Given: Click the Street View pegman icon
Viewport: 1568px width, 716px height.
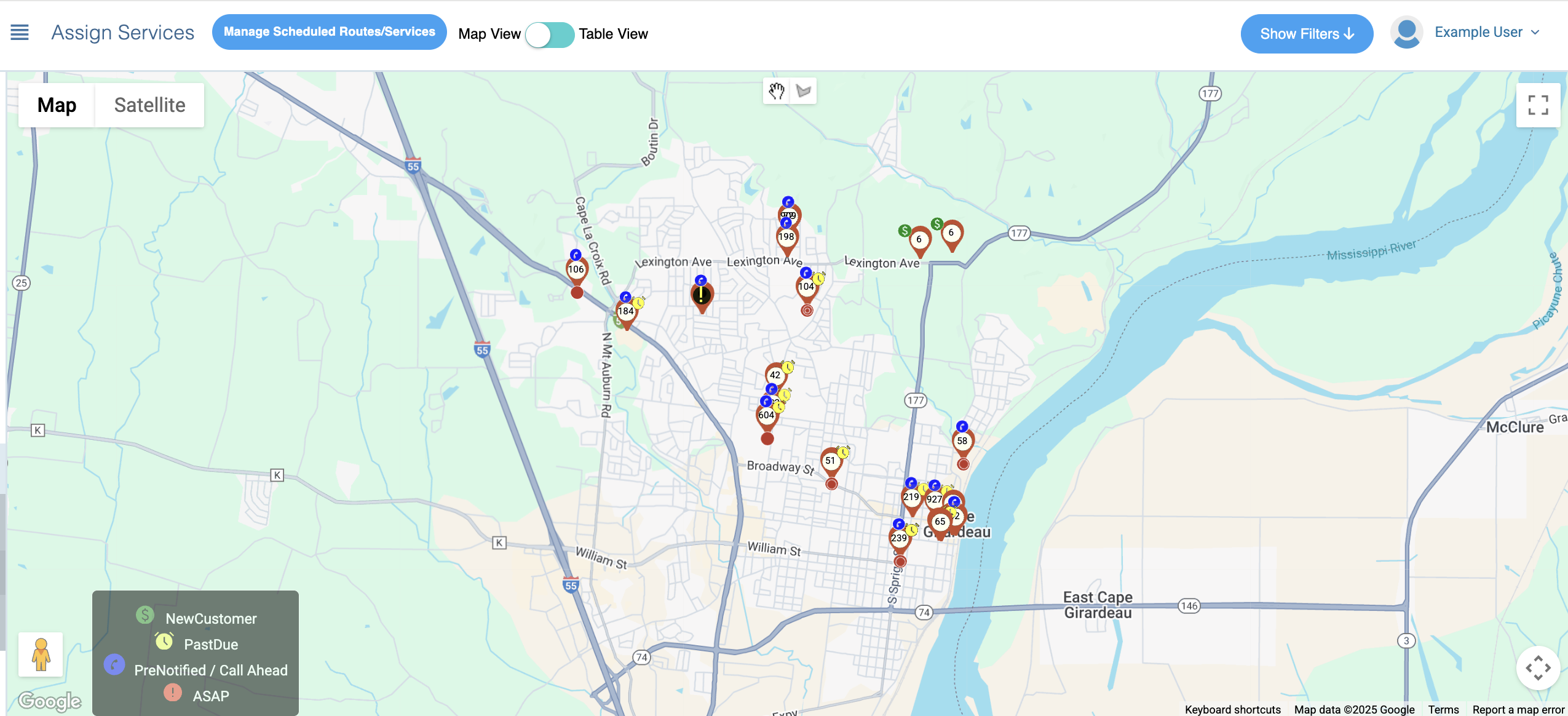Looking at the screenshot, I should pyautogui.click(x=41, y=654).
